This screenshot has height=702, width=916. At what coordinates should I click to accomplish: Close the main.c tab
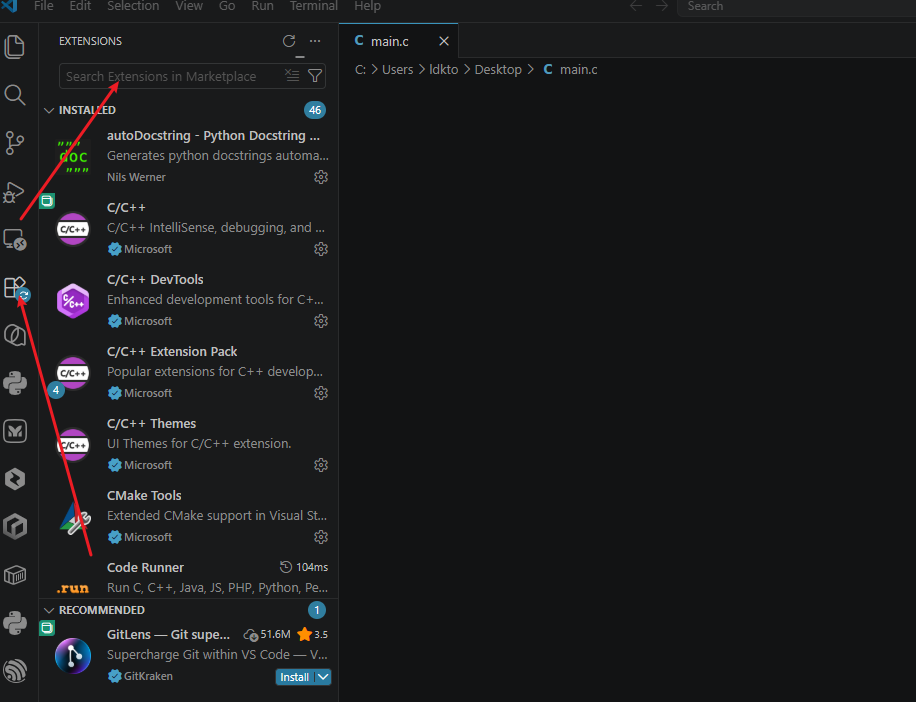444,41
